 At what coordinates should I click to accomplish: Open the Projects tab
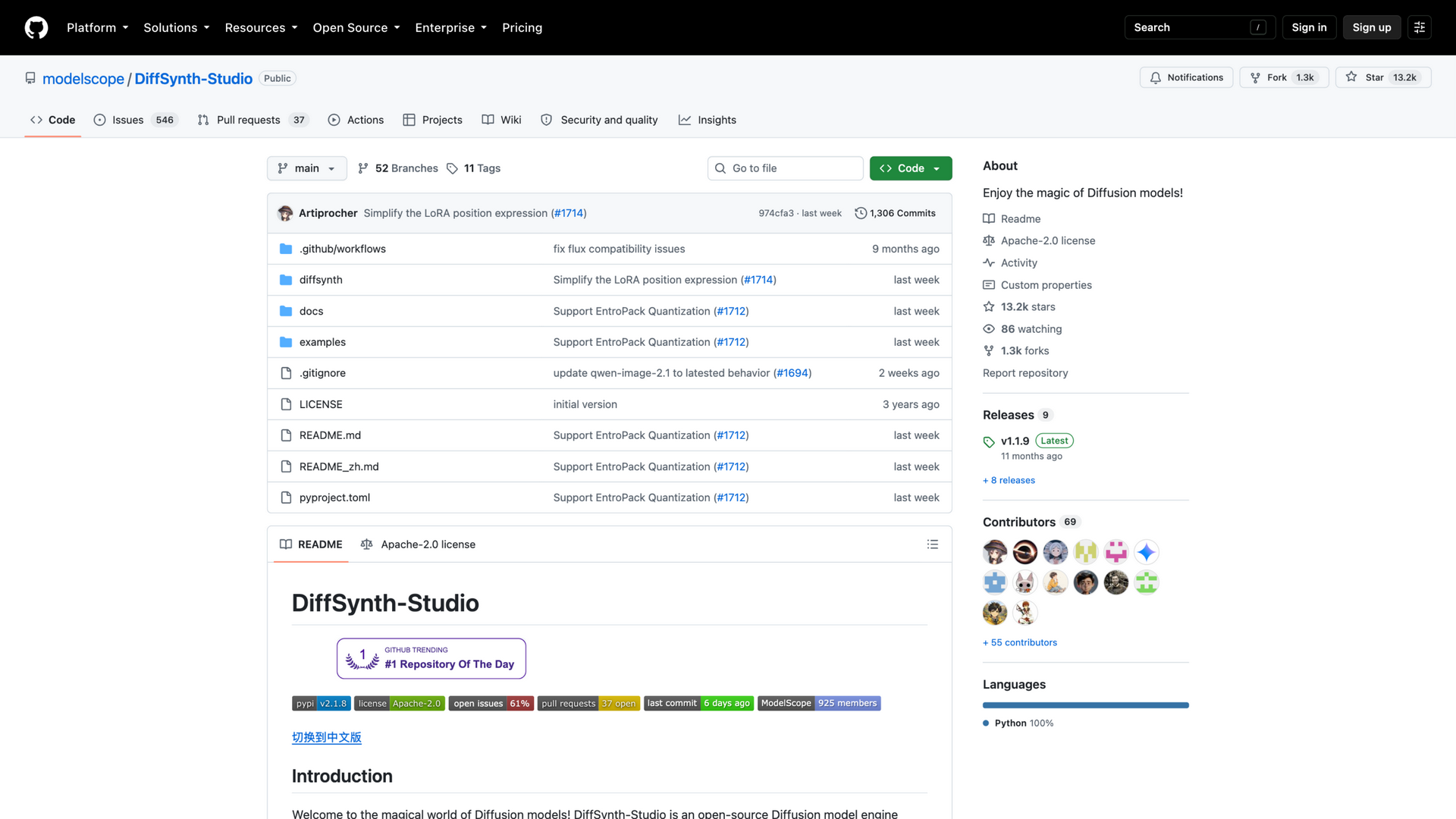432,120
